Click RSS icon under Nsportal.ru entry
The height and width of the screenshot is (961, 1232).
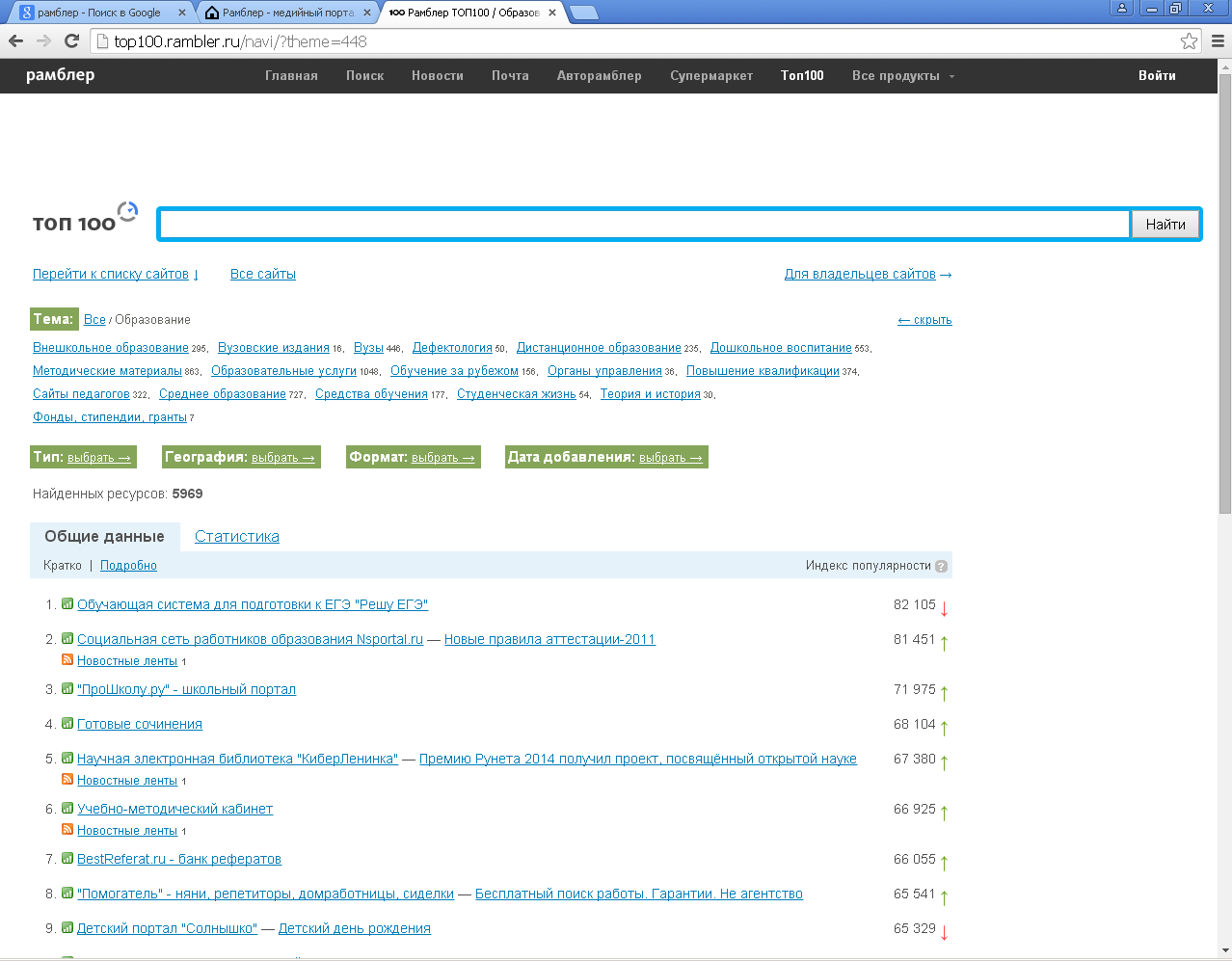point(67,659)
